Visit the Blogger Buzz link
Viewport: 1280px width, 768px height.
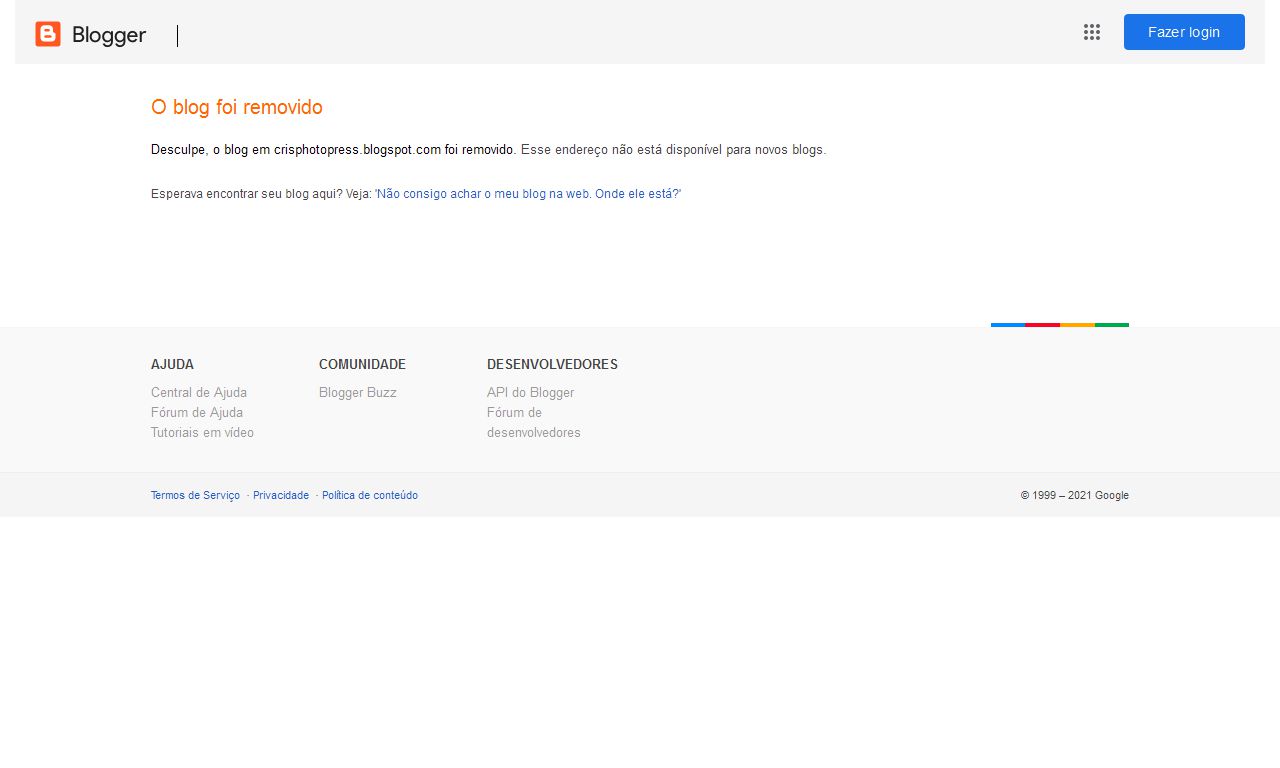358,393
